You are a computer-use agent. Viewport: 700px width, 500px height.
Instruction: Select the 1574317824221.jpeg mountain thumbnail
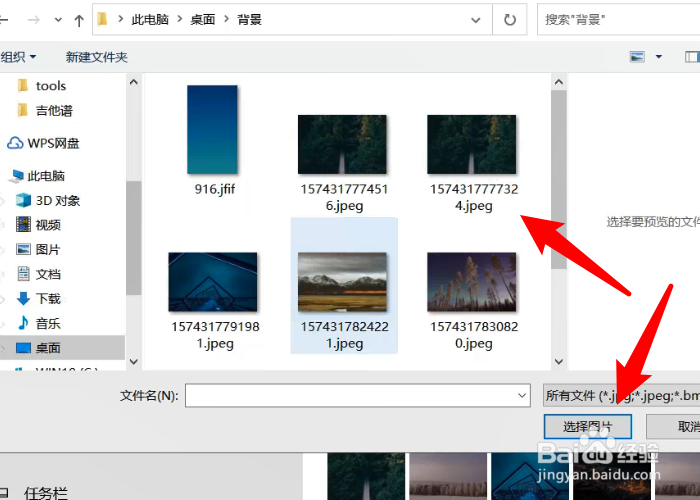point(342,282)
